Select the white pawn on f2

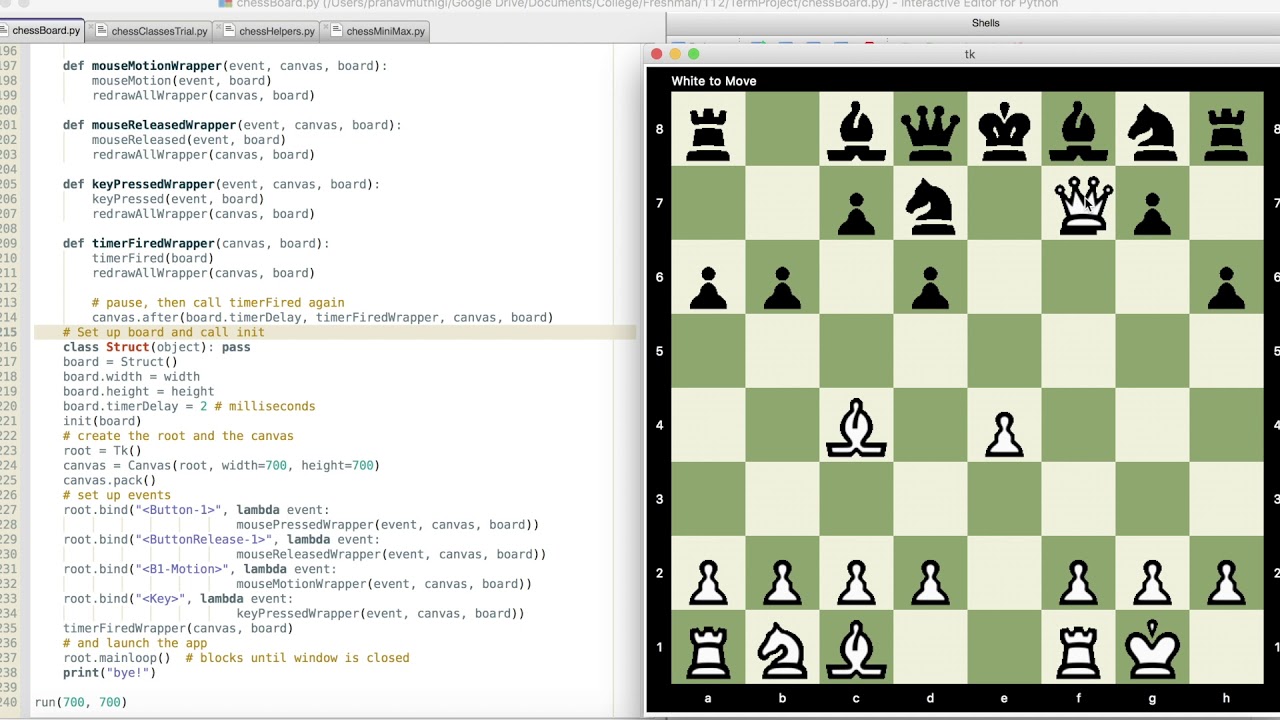point(1078,583)
